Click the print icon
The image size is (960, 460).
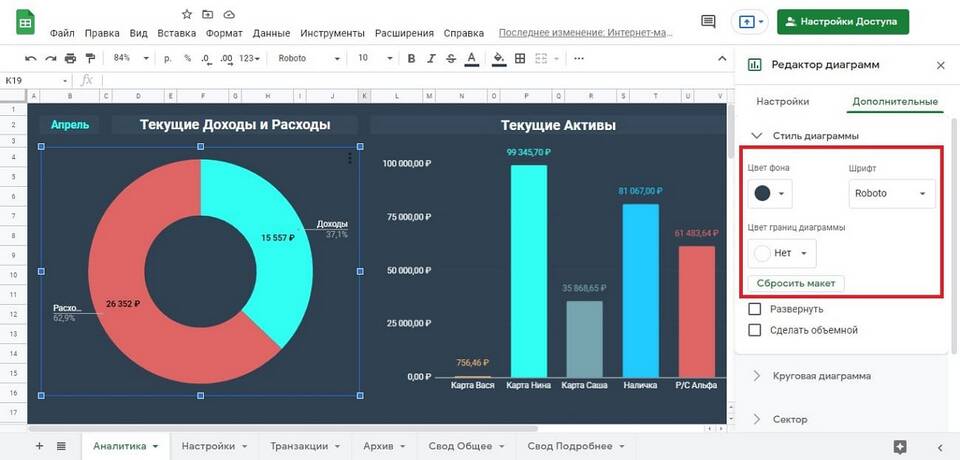[x=70, y=58]
